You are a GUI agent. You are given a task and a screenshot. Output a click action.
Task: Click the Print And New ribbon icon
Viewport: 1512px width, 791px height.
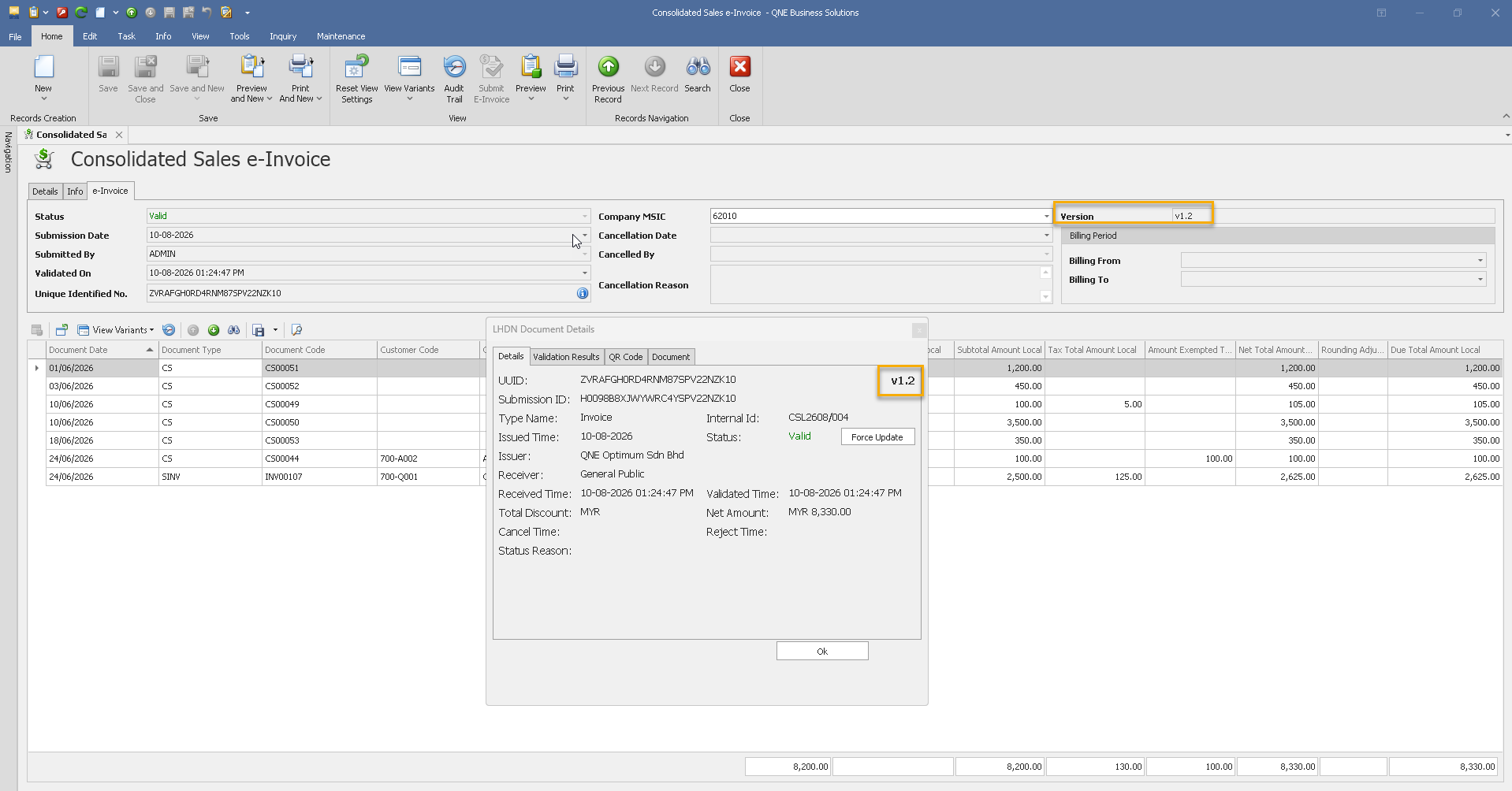(300, 68)
